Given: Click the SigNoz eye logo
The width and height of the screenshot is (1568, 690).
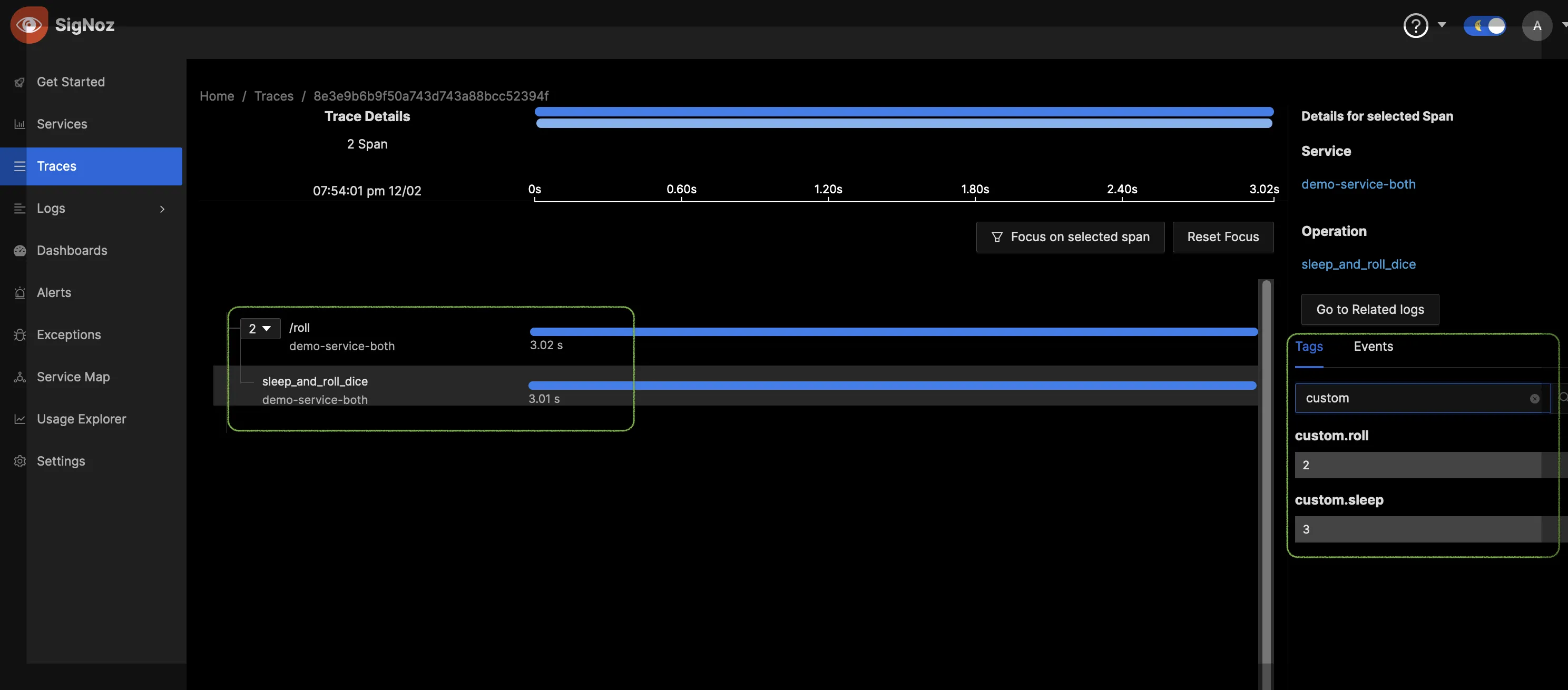Looking at the screenshot, I should click(28, 25).
